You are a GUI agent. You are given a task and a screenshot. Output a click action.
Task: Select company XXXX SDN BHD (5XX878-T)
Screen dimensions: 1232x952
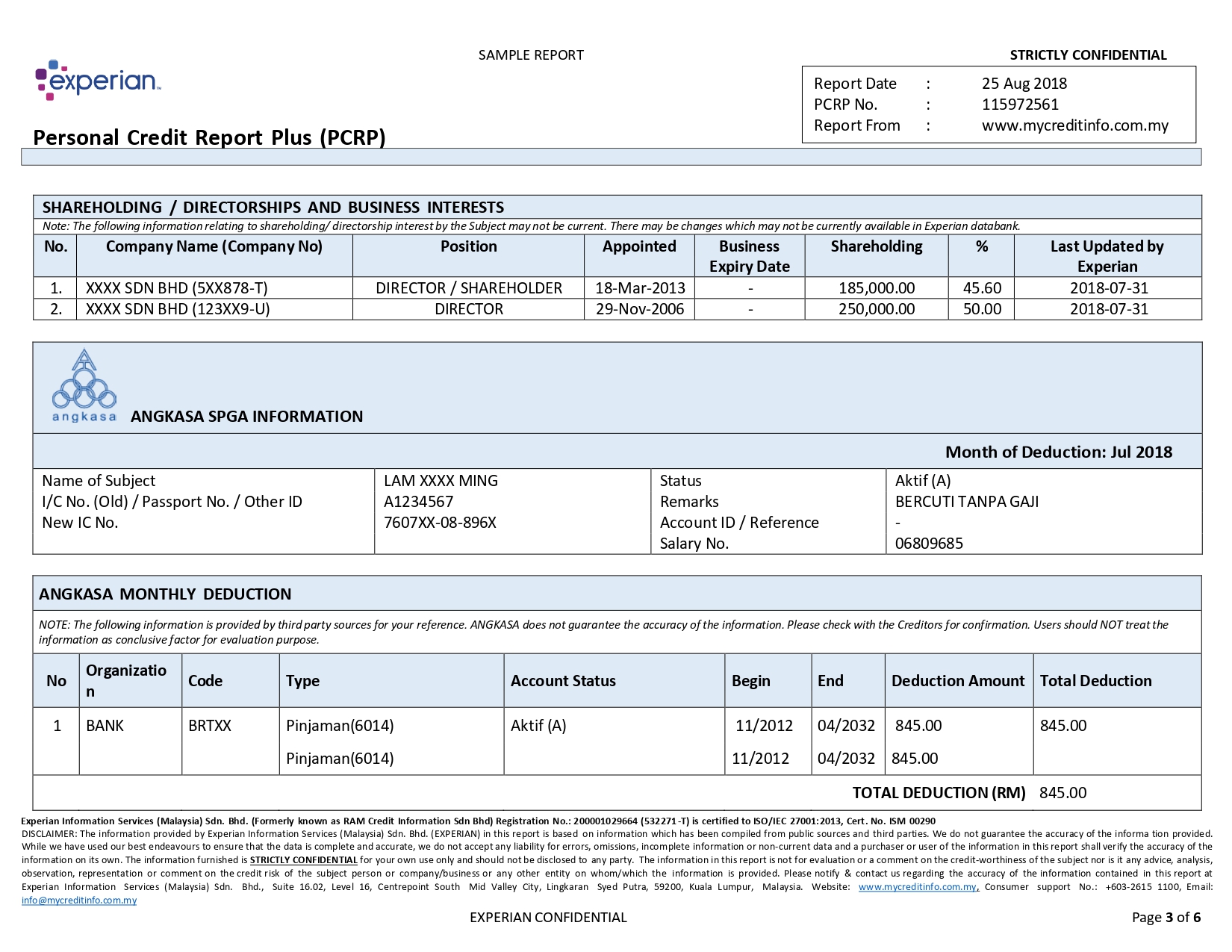[x=177, y=288]
